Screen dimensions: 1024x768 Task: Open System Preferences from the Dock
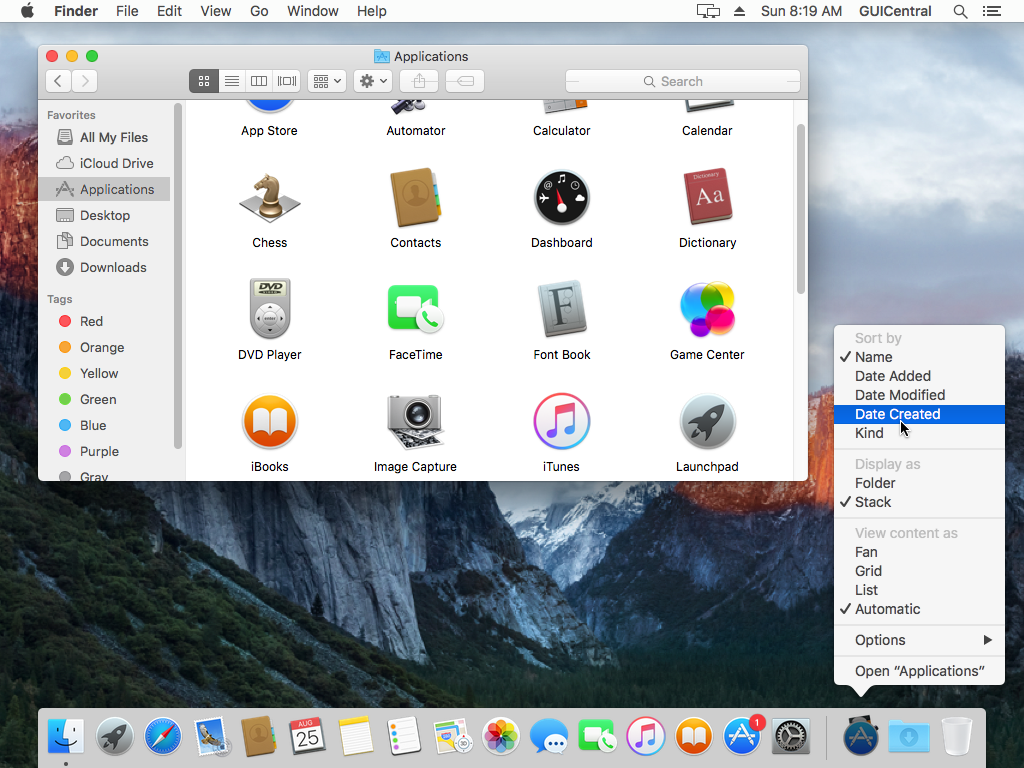point(790,737)
